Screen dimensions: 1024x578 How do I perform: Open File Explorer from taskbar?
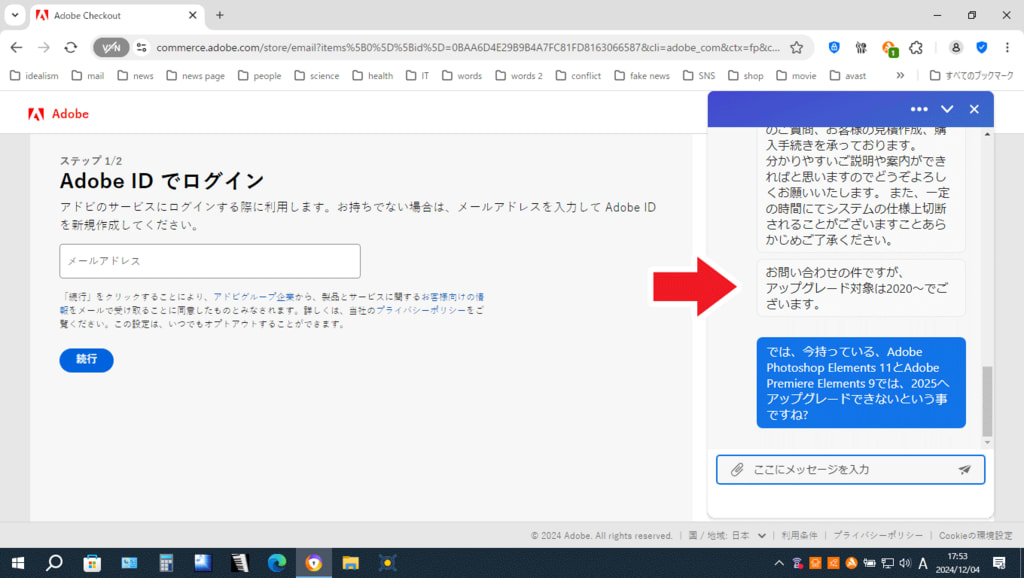[351, 563]
